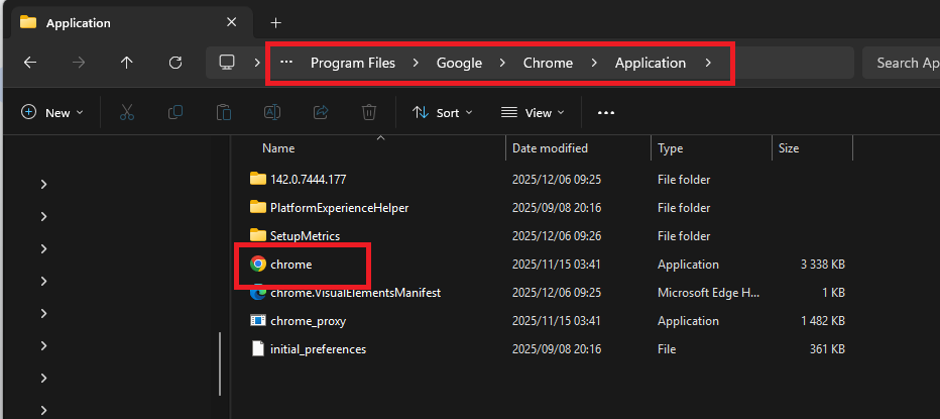The width and height of the screenshot is (940, 419).
Task: Select the initial_preferences file name
Action: click(x=318, y=349)
